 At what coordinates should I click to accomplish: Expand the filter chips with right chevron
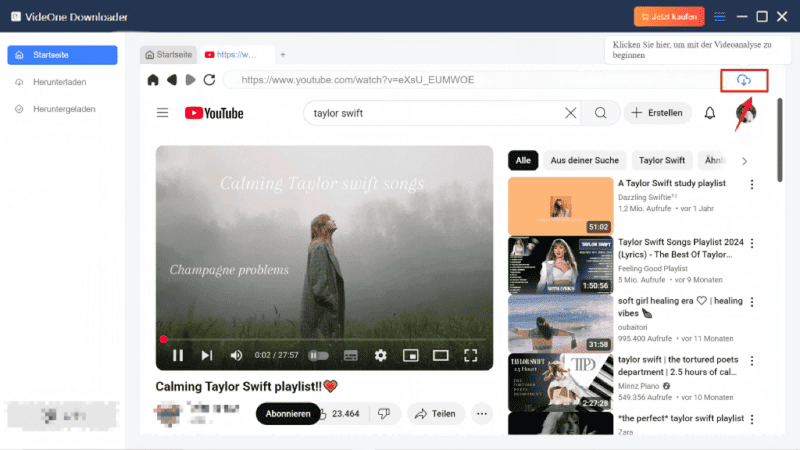[x=744, y=160]
